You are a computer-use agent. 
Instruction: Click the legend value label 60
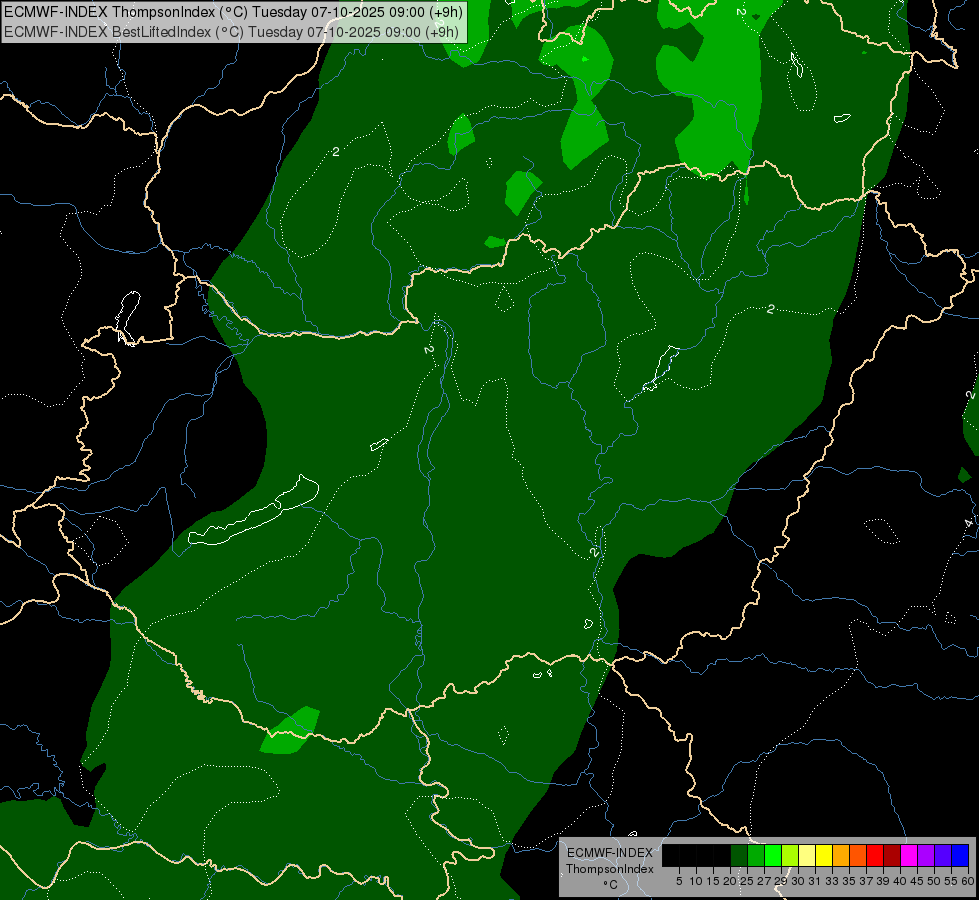(x=968, y=881)
